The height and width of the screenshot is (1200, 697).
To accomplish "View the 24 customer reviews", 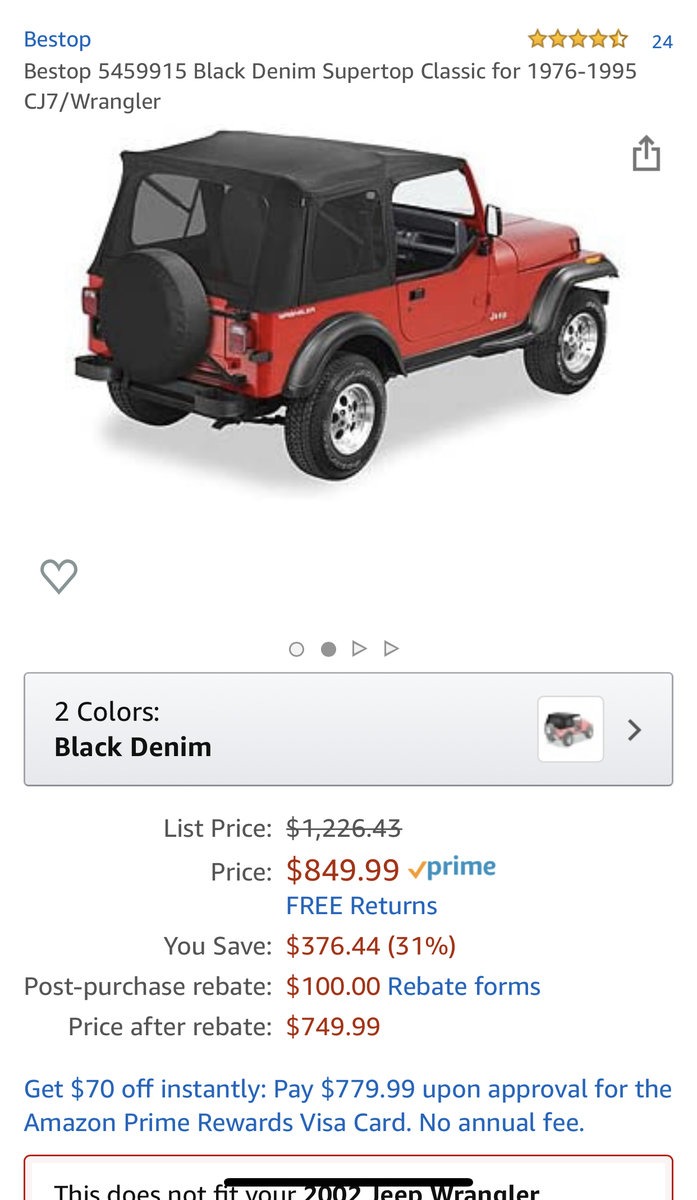I will click(x=662, y=42).
